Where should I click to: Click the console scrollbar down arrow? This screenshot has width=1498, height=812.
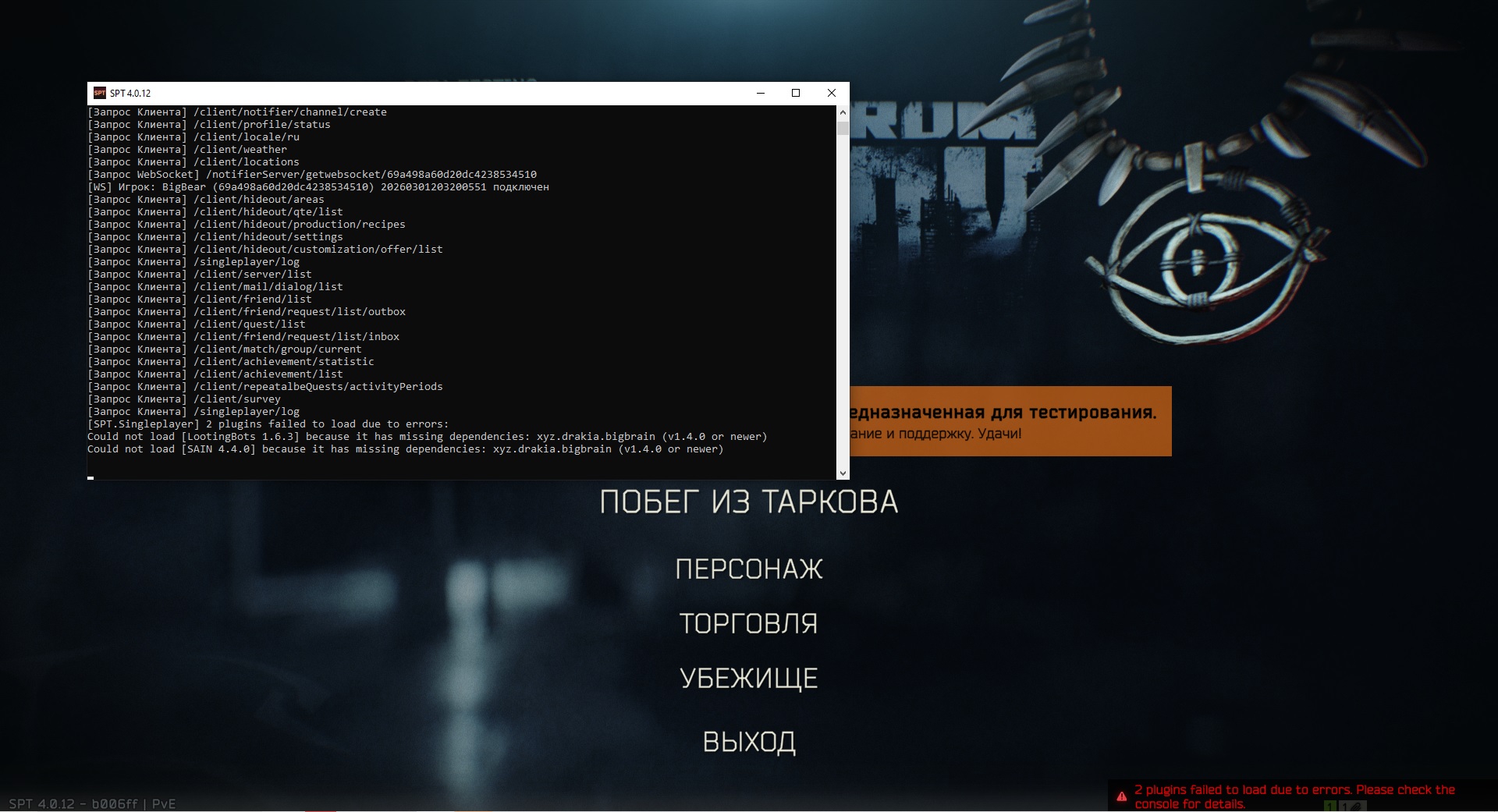click(x=843, y=473)
